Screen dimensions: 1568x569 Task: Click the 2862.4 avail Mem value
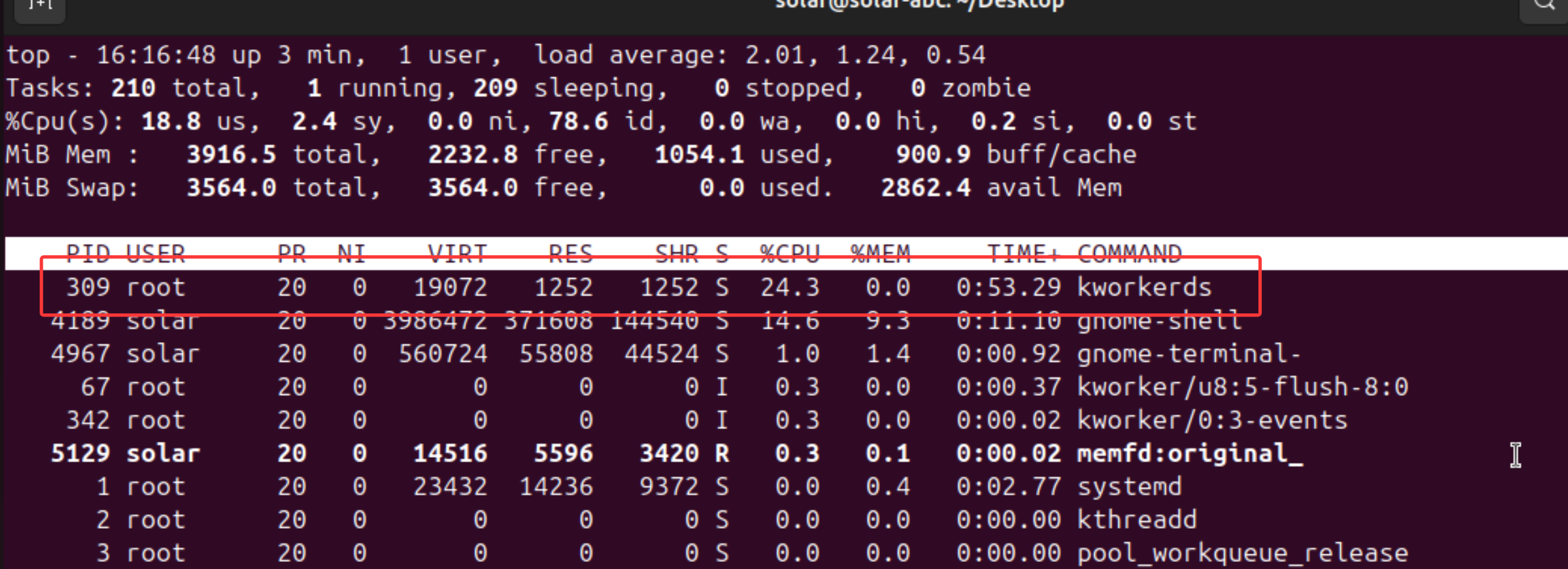926,188
